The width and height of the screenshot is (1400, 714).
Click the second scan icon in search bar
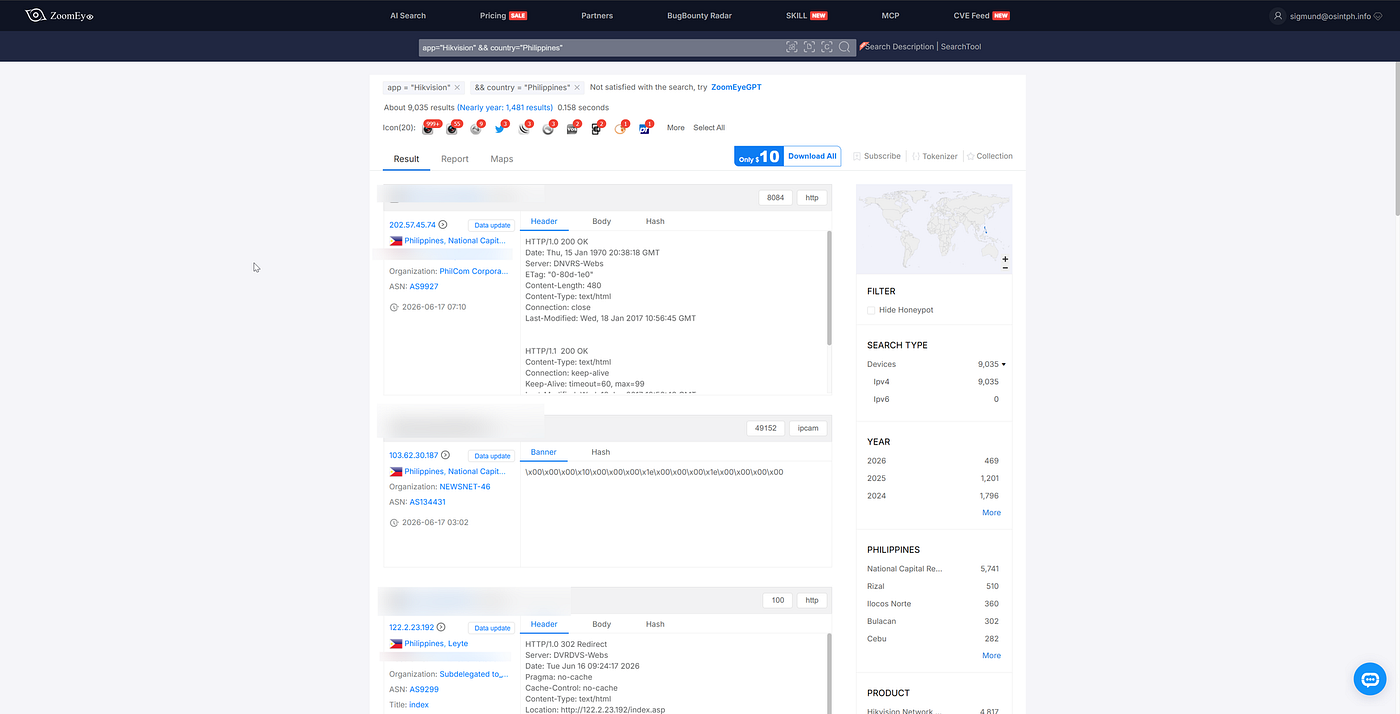tap(810, 47)
